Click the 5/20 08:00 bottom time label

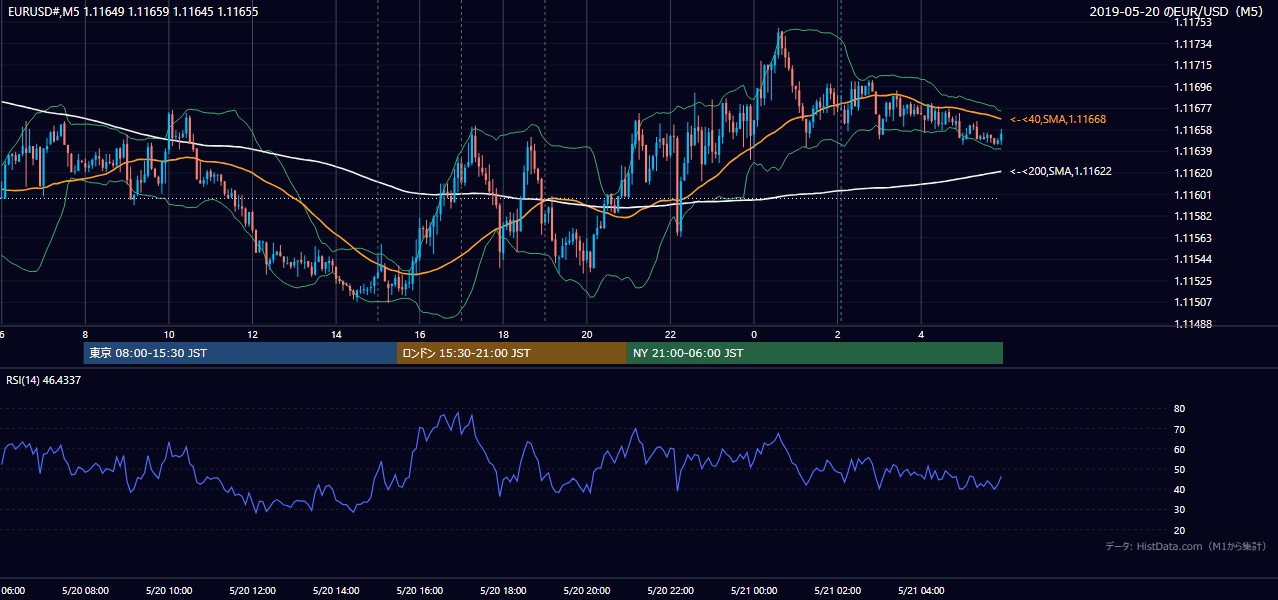(x=85, y=590)
